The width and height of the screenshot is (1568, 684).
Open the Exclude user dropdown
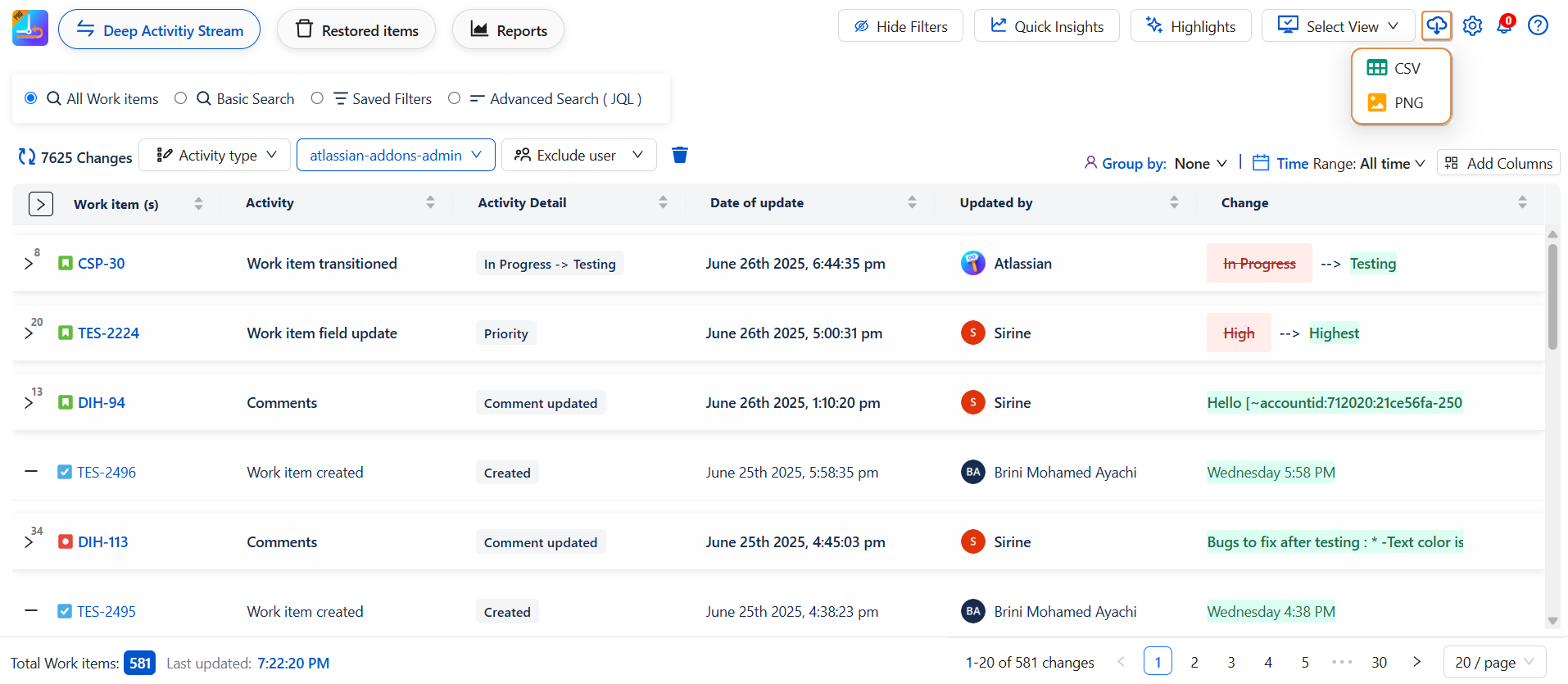point(578,156)
